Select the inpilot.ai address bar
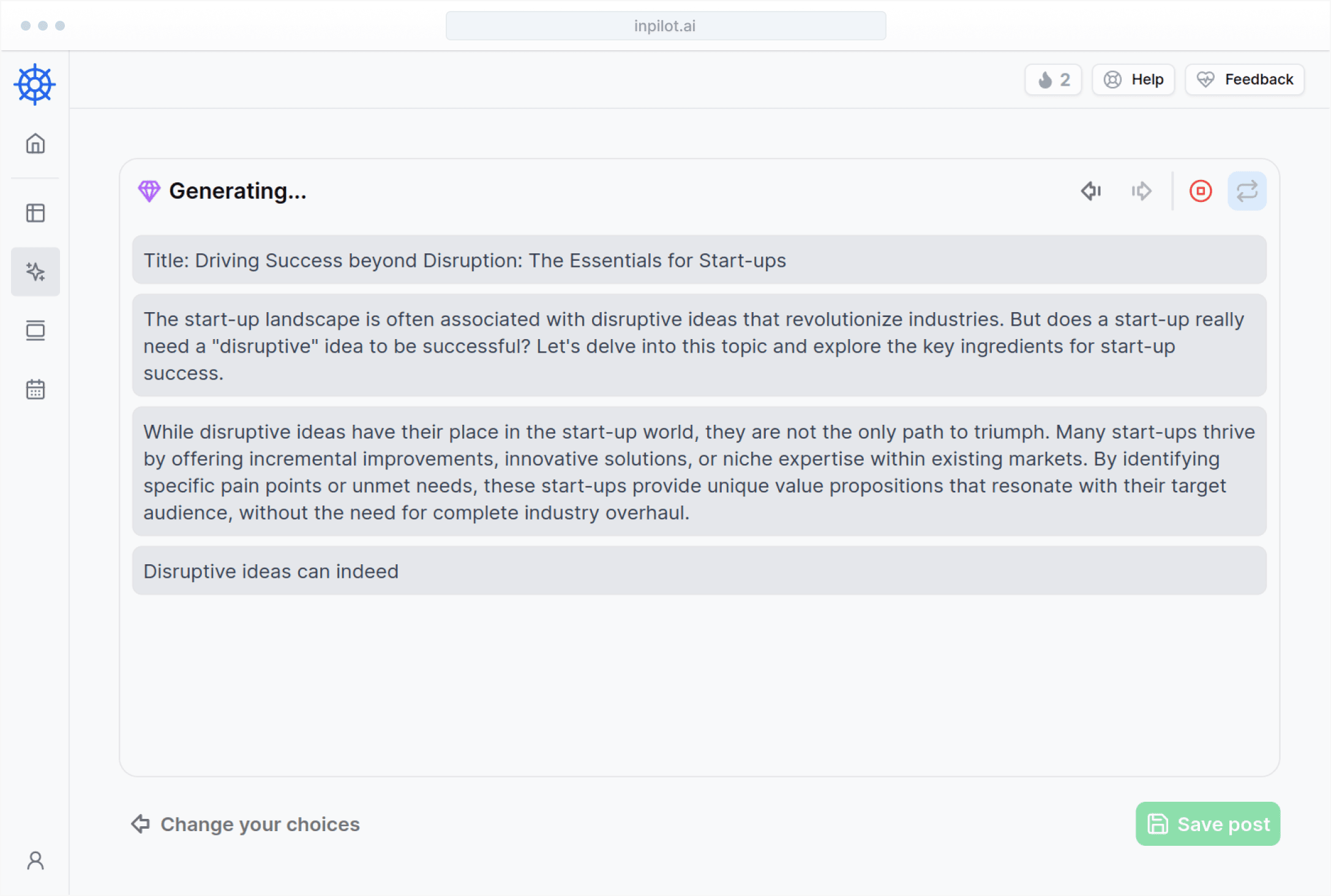This screenshot has height=896, width=1331. coord(665,25)
